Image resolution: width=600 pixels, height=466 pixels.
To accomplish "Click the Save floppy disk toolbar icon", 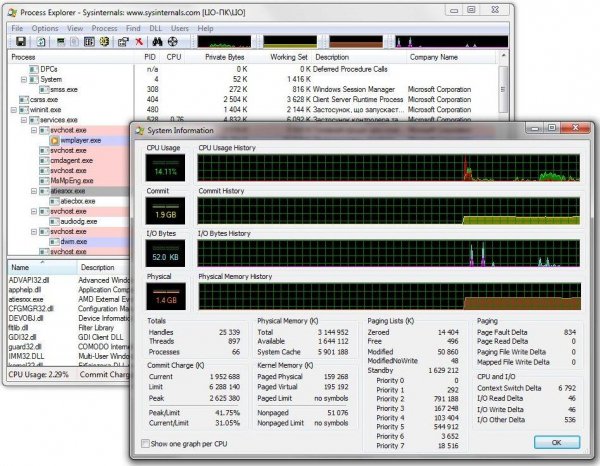I will point(21,41).
